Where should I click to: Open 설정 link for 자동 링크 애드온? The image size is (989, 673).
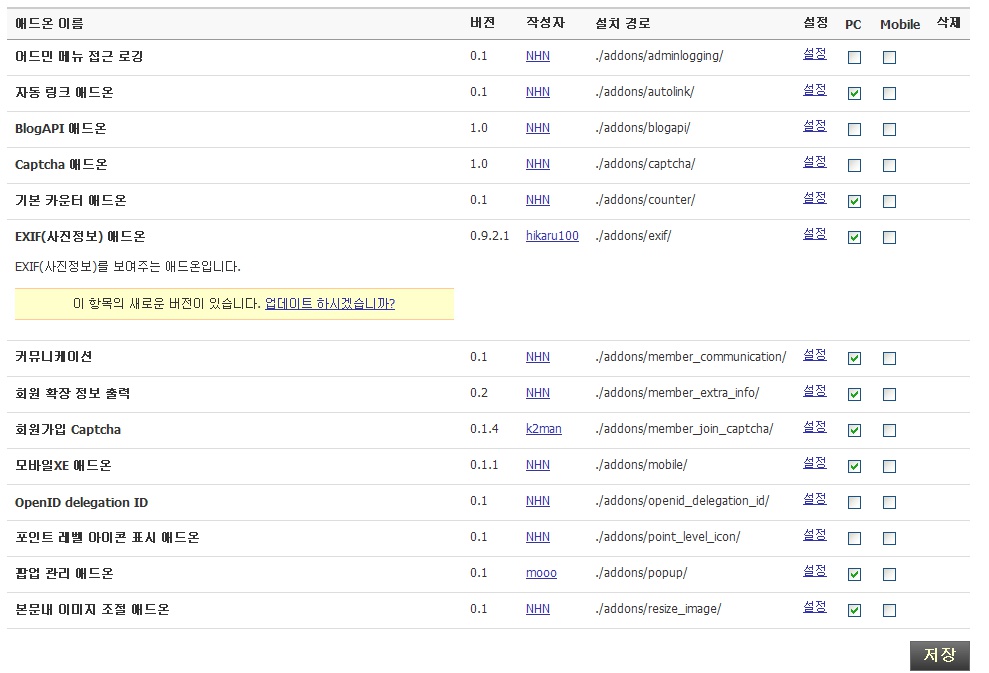pyautogui.click(x=814, y=90)
